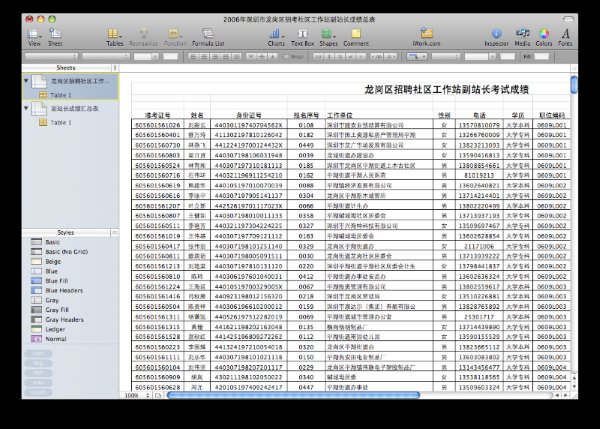Select cell 13570810079
Viewport: 600px width, 429px height.
[x=479, y=125]
